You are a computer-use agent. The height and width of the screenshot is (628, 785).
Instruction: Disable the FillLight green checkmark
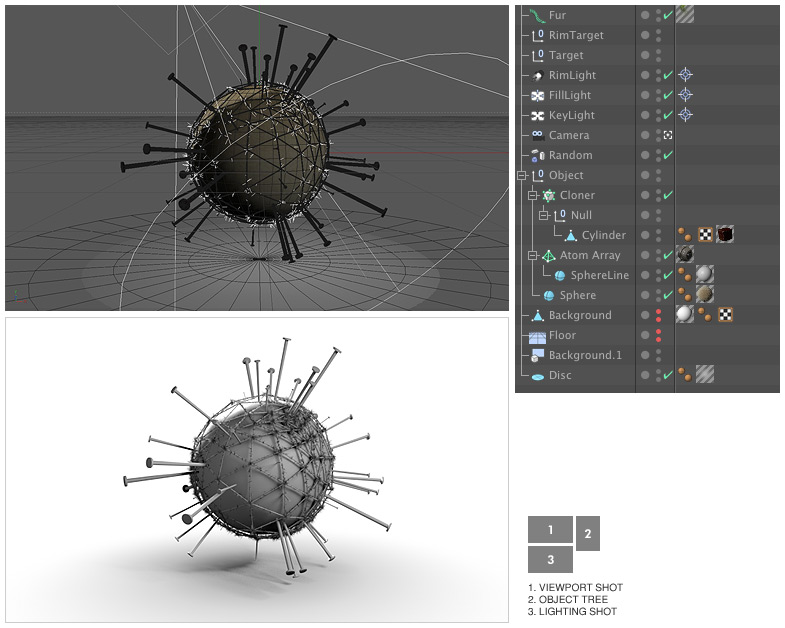click(x=668, y=95)
